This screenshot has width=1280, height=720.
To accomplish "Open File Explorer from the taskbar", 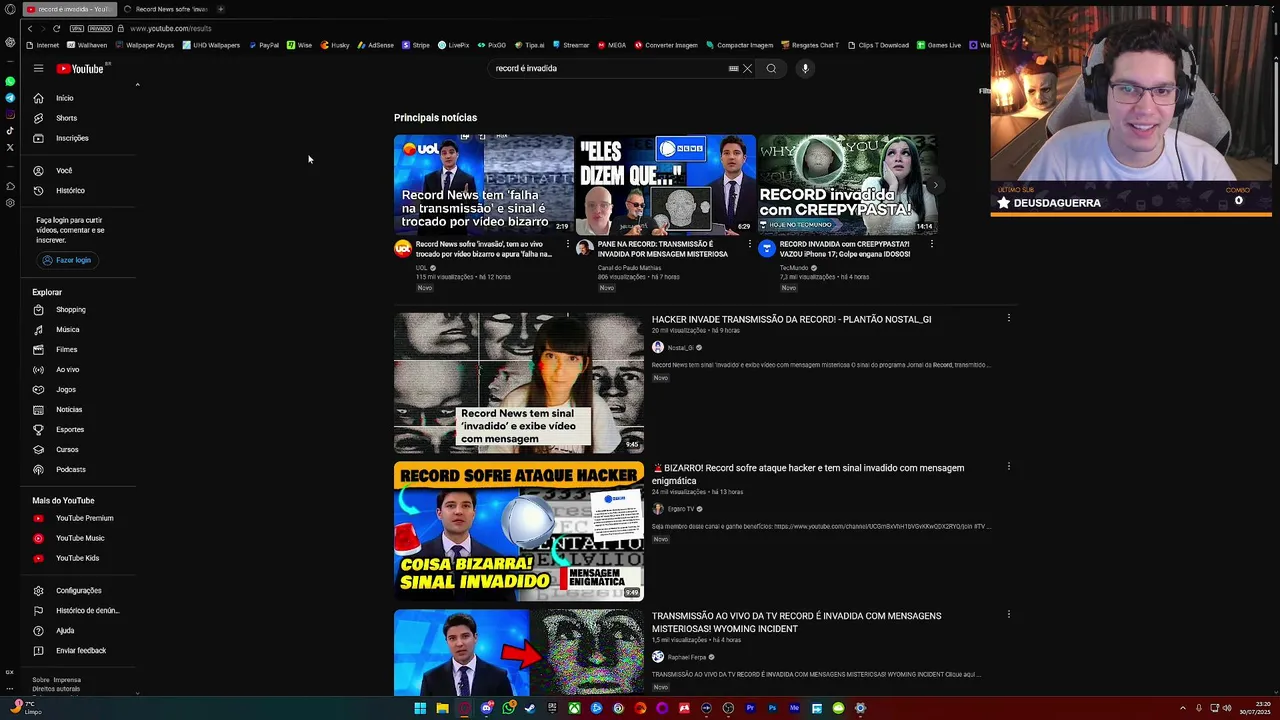I will pos(442,708).
